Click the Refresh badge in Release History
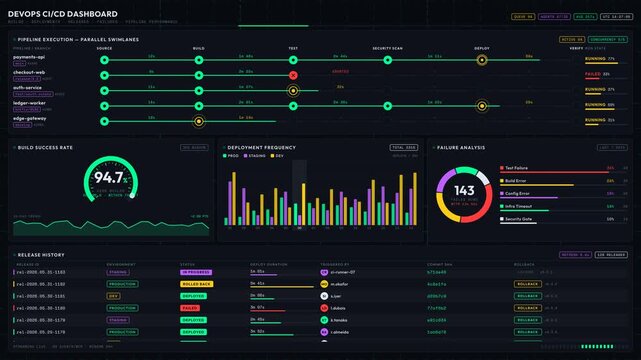Viewport: 641px width, 360px height. (575, 255)
